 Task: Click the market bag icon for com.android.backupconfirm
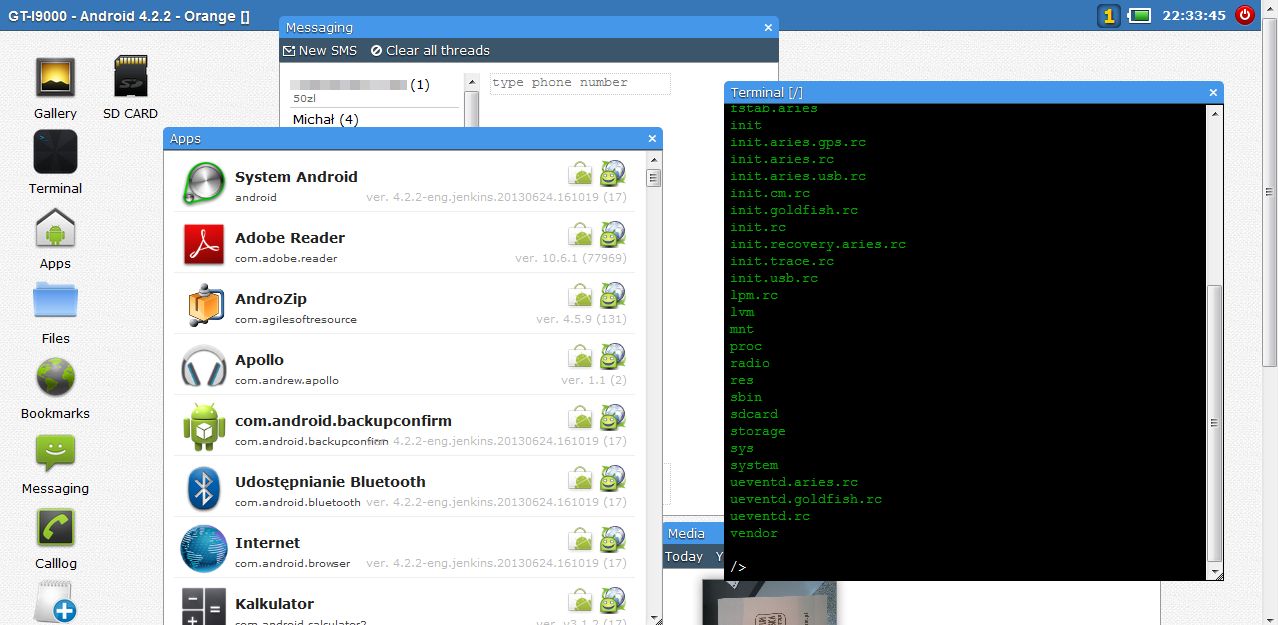[x=580, y=417]
